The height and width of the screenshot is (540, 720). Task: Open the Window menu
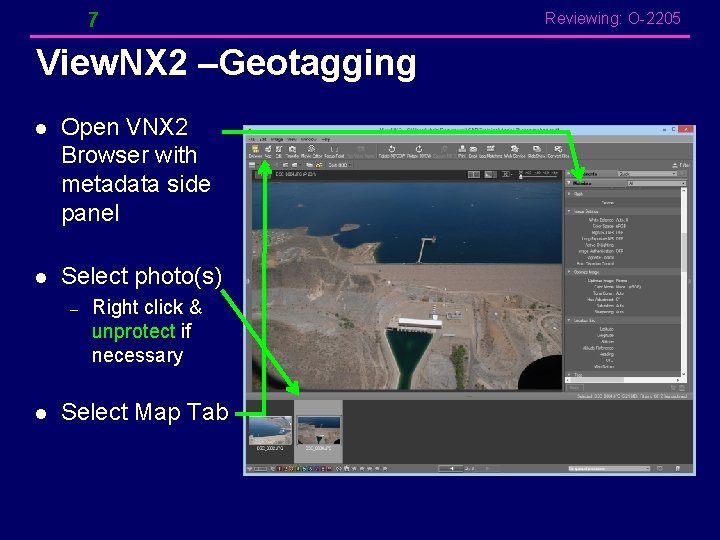pos(309,139)
